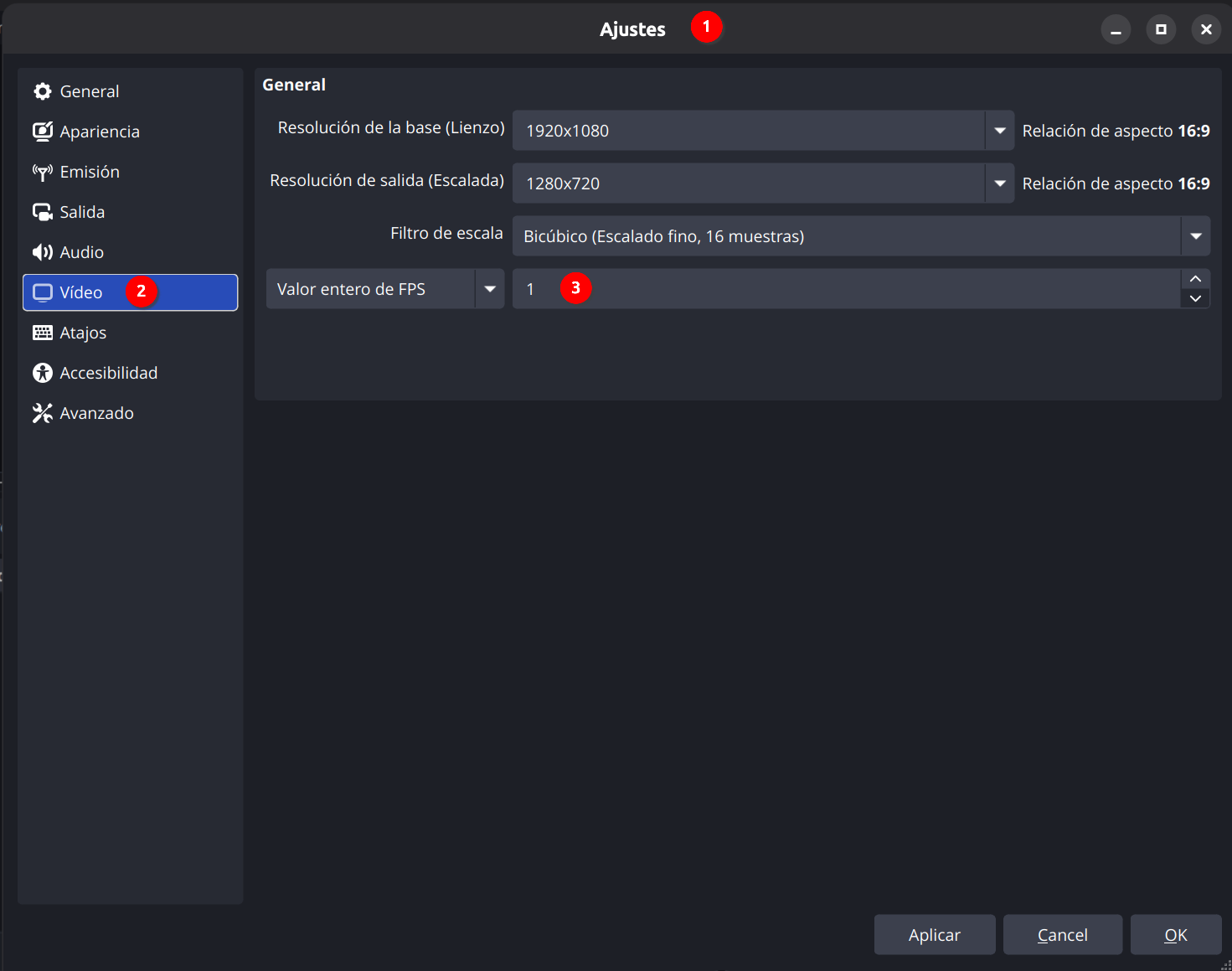
Task: Click the Vídeo monitor icon
Action: click(43, 292)
